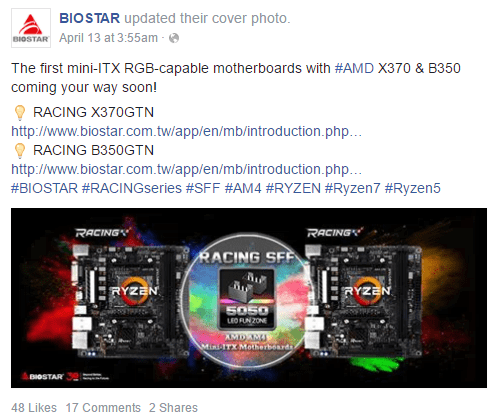Click the #BIOSTAR hashtag
Image resolution: width=493 pixels, height=418 pixels.
(44, 188)
